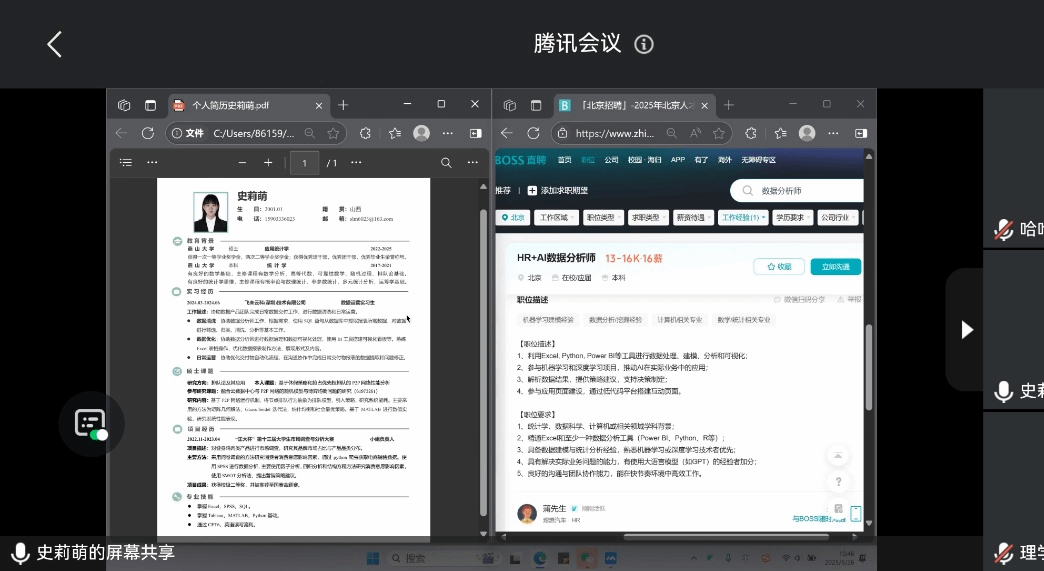Add zhipin page to favorites star
Screen dimensions: 1044x571
(718, 133)
